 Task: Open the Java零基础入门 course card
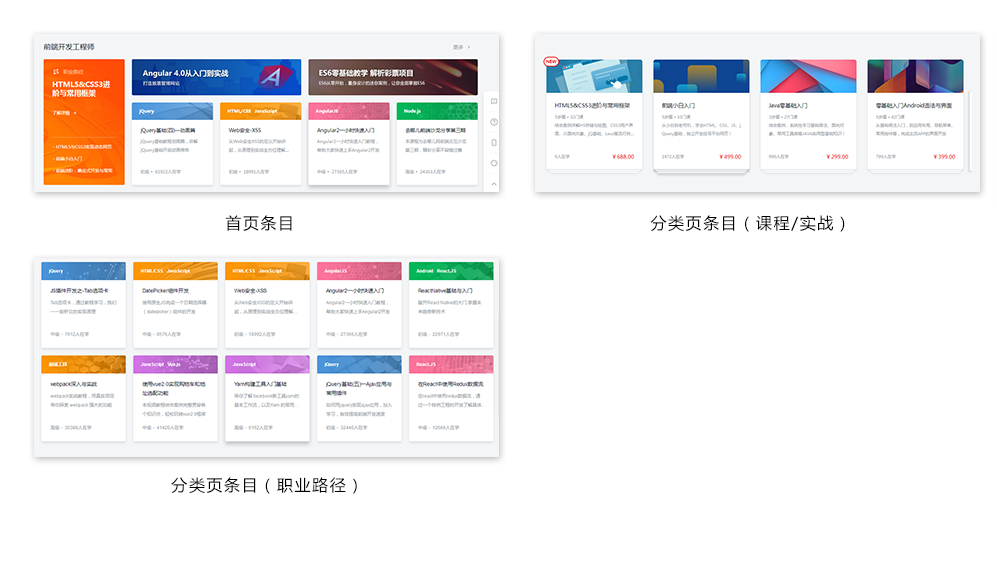(808, 114)
